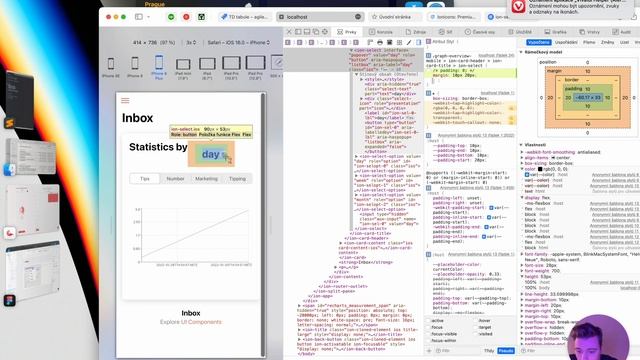
Task: Open the Finder icon in left dock
Action: (x=9, y=169)
